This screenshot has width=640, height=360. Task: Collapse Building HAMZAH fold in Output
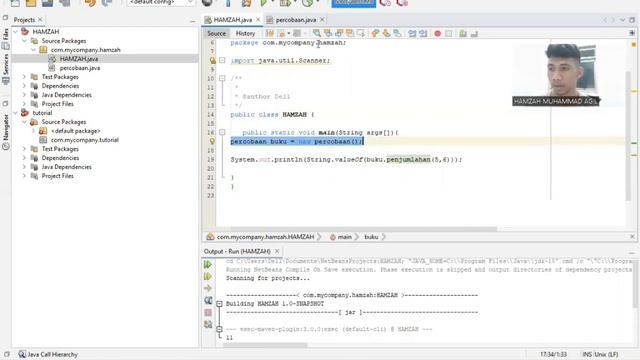(x=219, y=304)
